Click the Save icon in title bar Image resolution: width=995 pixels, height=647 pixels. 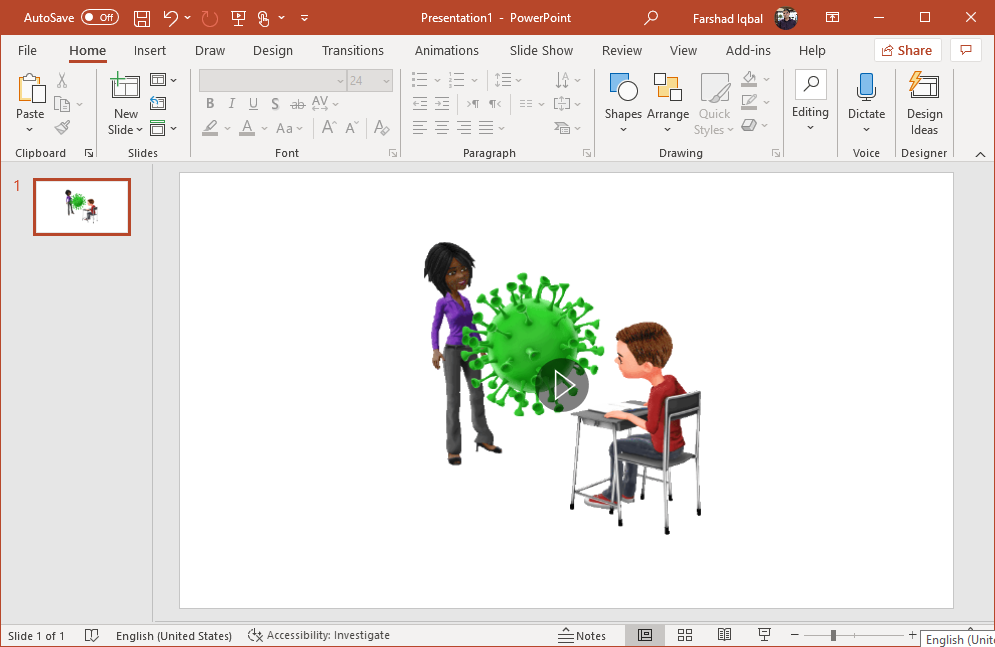[x=142, y=18]
